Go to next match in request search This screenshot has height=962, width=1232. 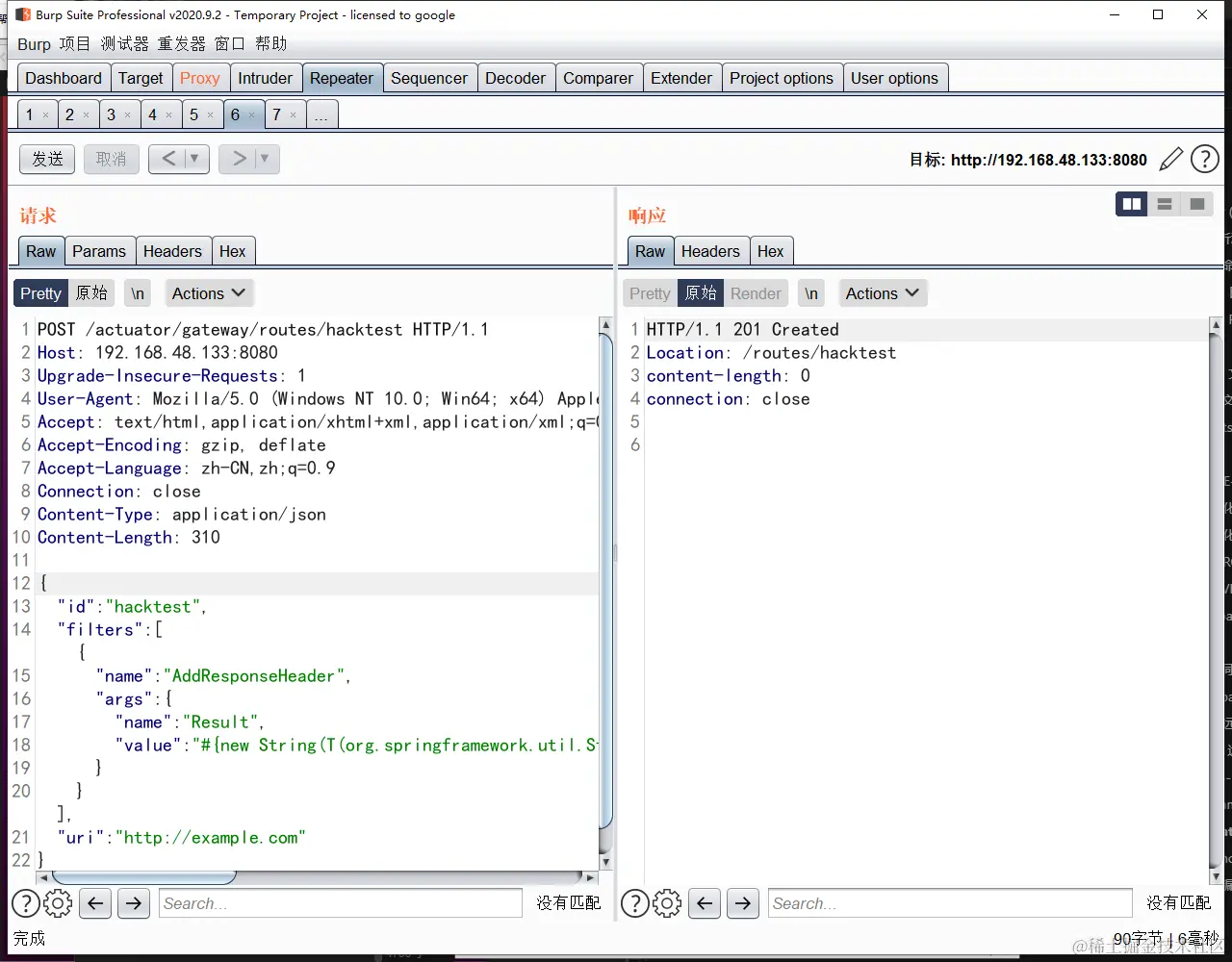click(134, 903)
